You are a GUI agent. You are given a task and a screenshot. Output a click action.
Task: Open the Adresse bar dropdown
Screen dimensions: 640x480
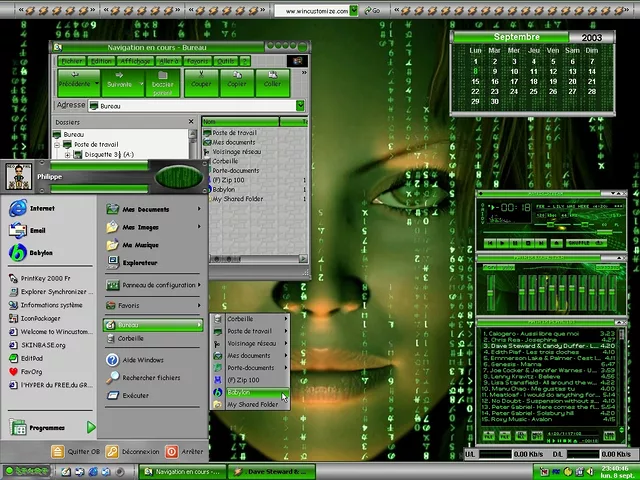point(299,106)
